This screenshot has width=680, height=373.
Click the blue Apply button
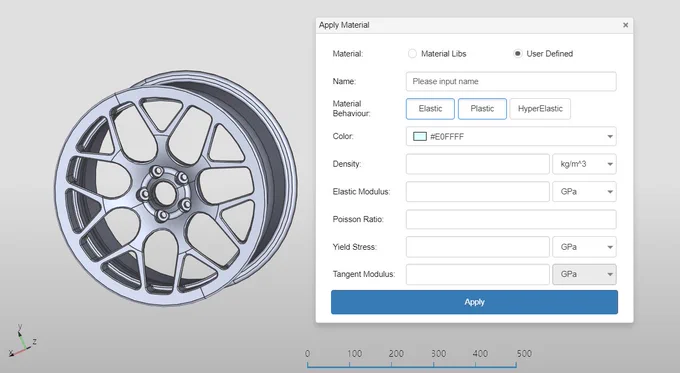point(474,302)
